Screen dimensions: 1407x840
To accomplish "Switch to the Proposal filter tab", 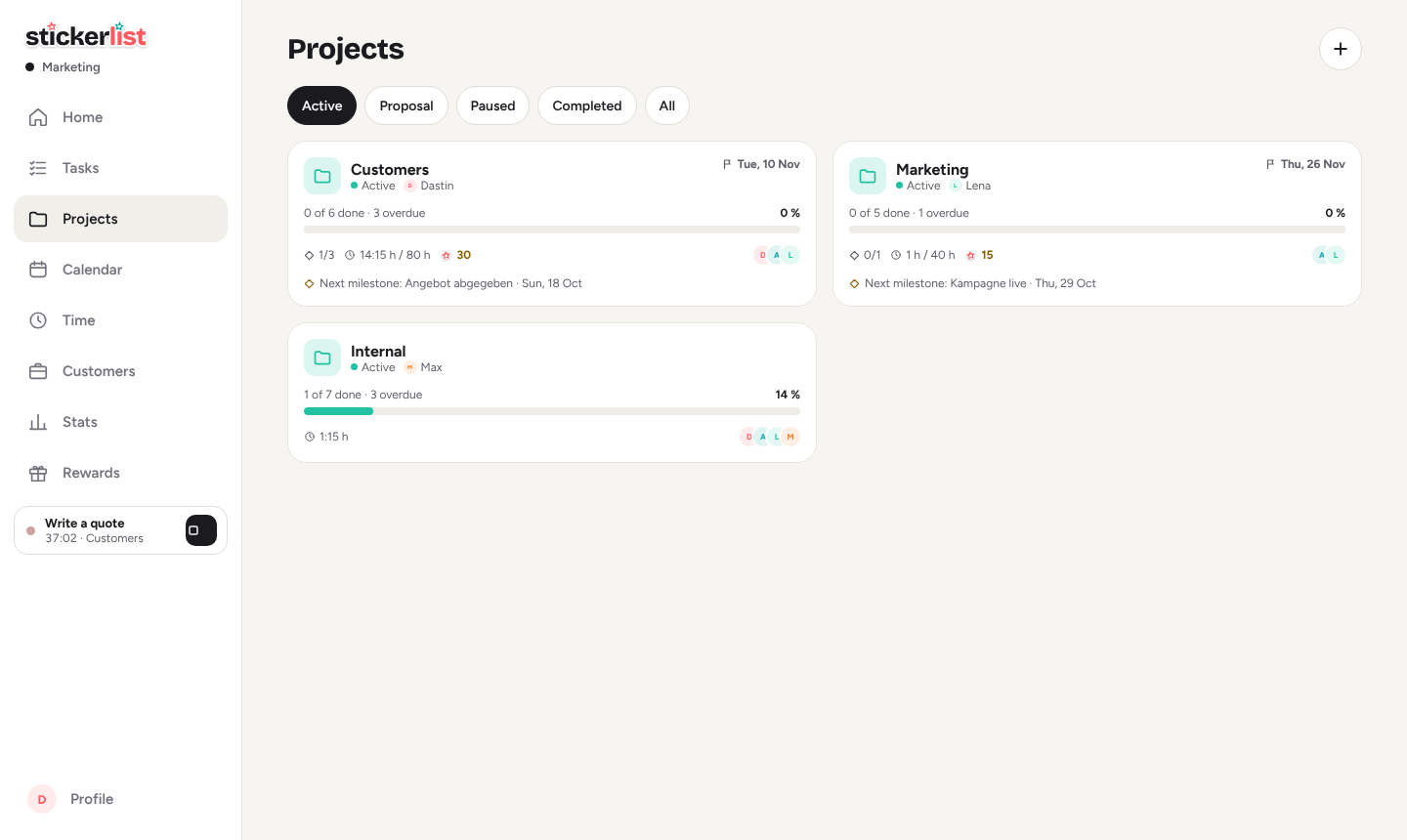I will (406, 105).
